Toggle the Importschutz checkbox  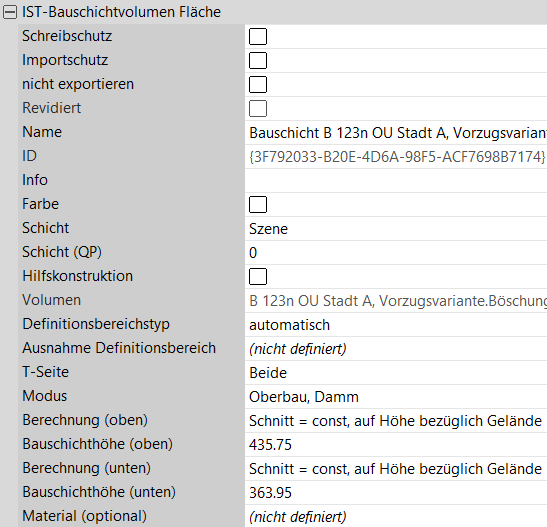[x=258, y=61]
